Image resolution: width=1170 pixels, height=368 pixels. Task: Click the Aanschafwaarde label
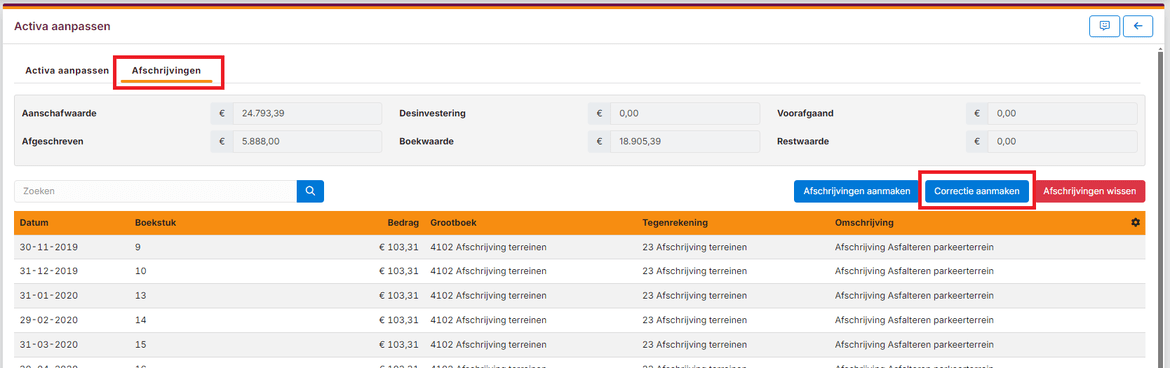(60, 114)
